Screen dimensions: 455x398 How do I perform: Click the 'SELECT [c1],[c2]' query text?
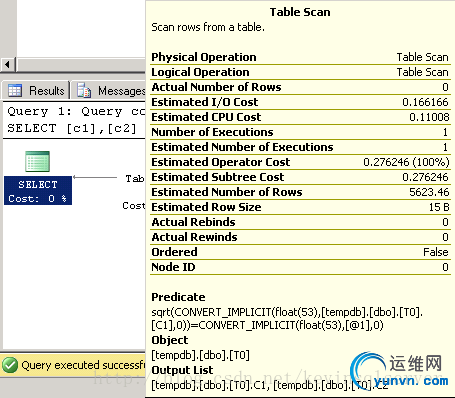(x=72, y=128)
